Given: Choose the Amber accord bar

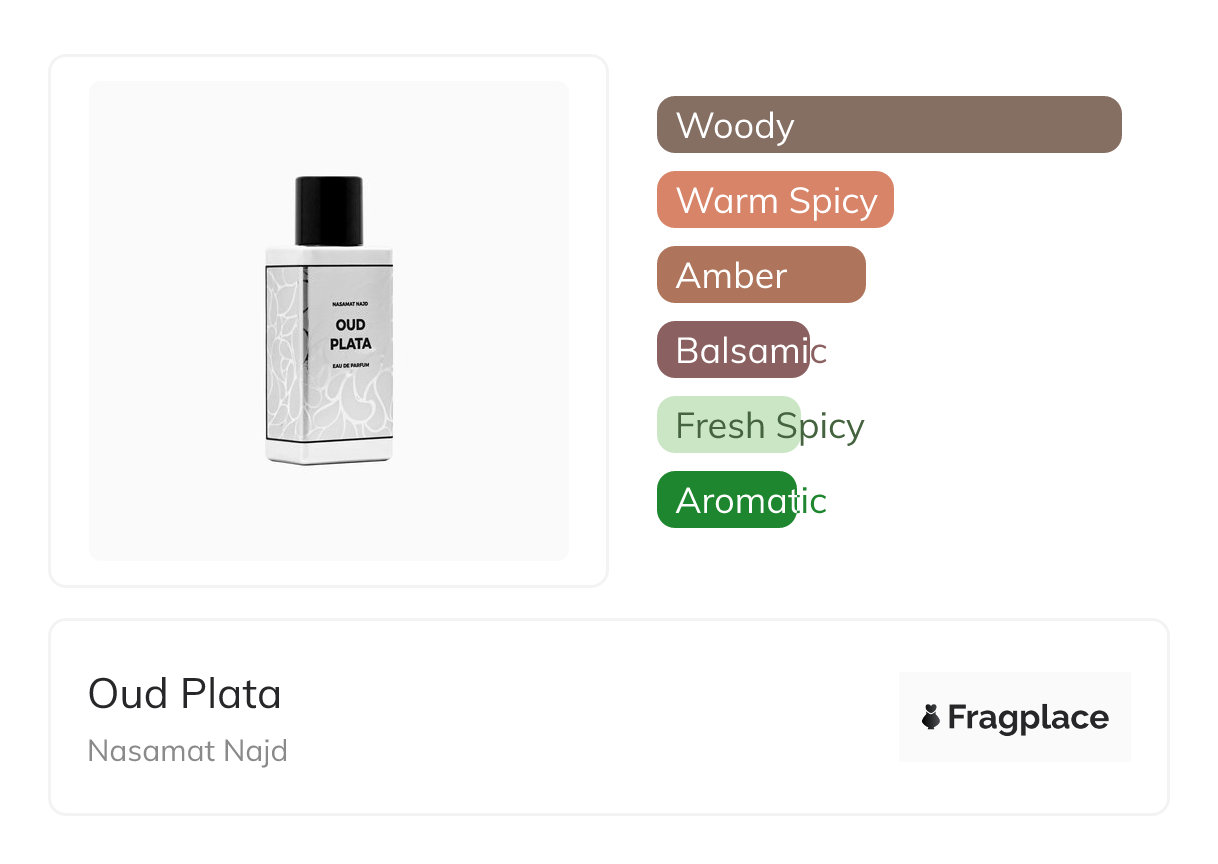Looking at the screenshot, I should point(761,275).
